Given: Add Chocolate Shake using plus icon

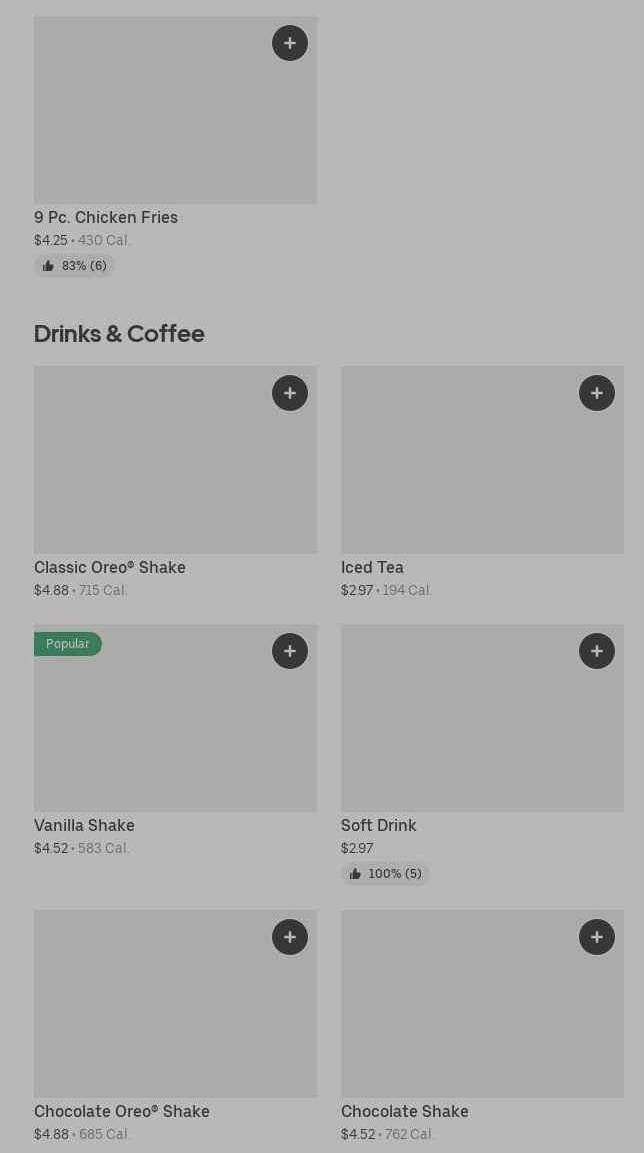Looking at the screenshot, I should pos(597,937).
